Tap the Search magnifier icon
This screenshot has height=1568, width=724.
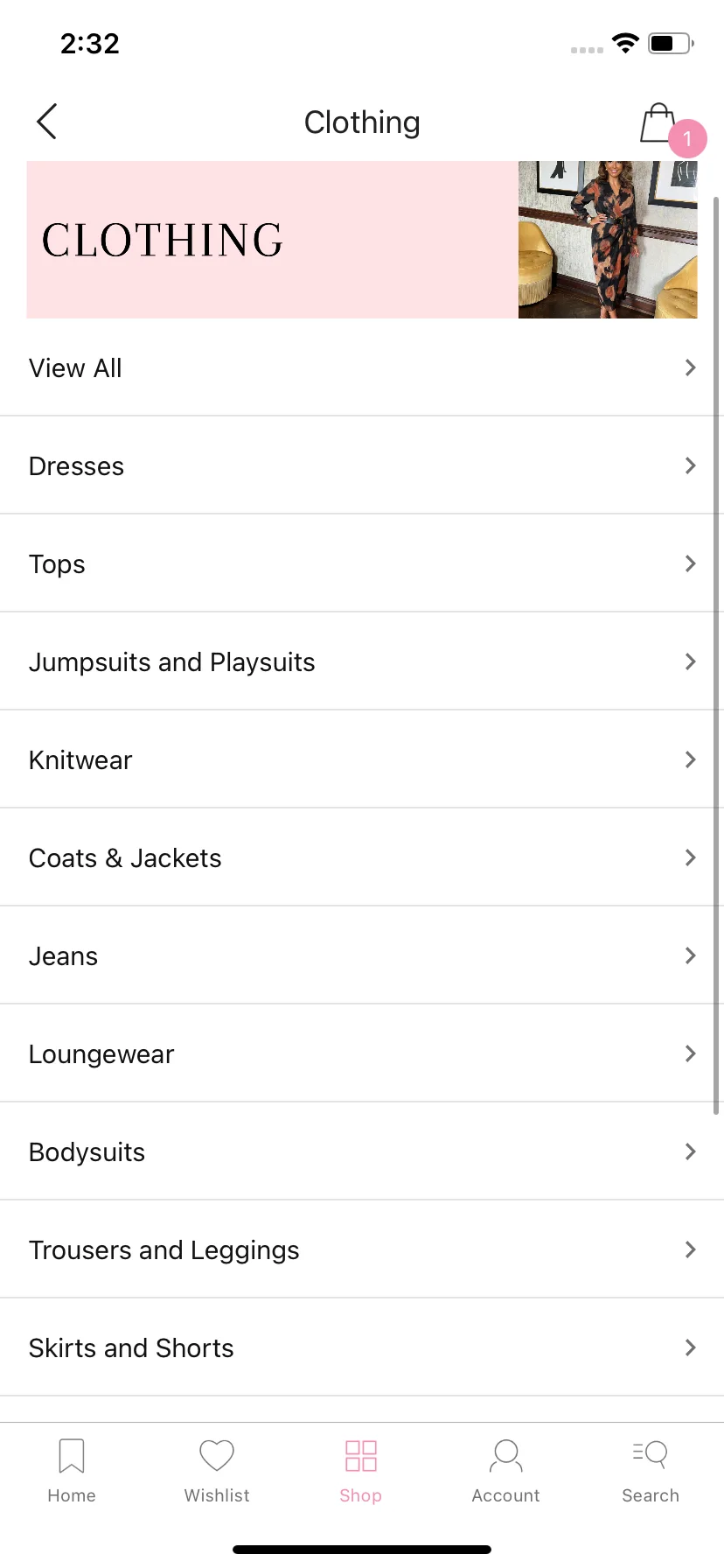[x=651, y=1456]
